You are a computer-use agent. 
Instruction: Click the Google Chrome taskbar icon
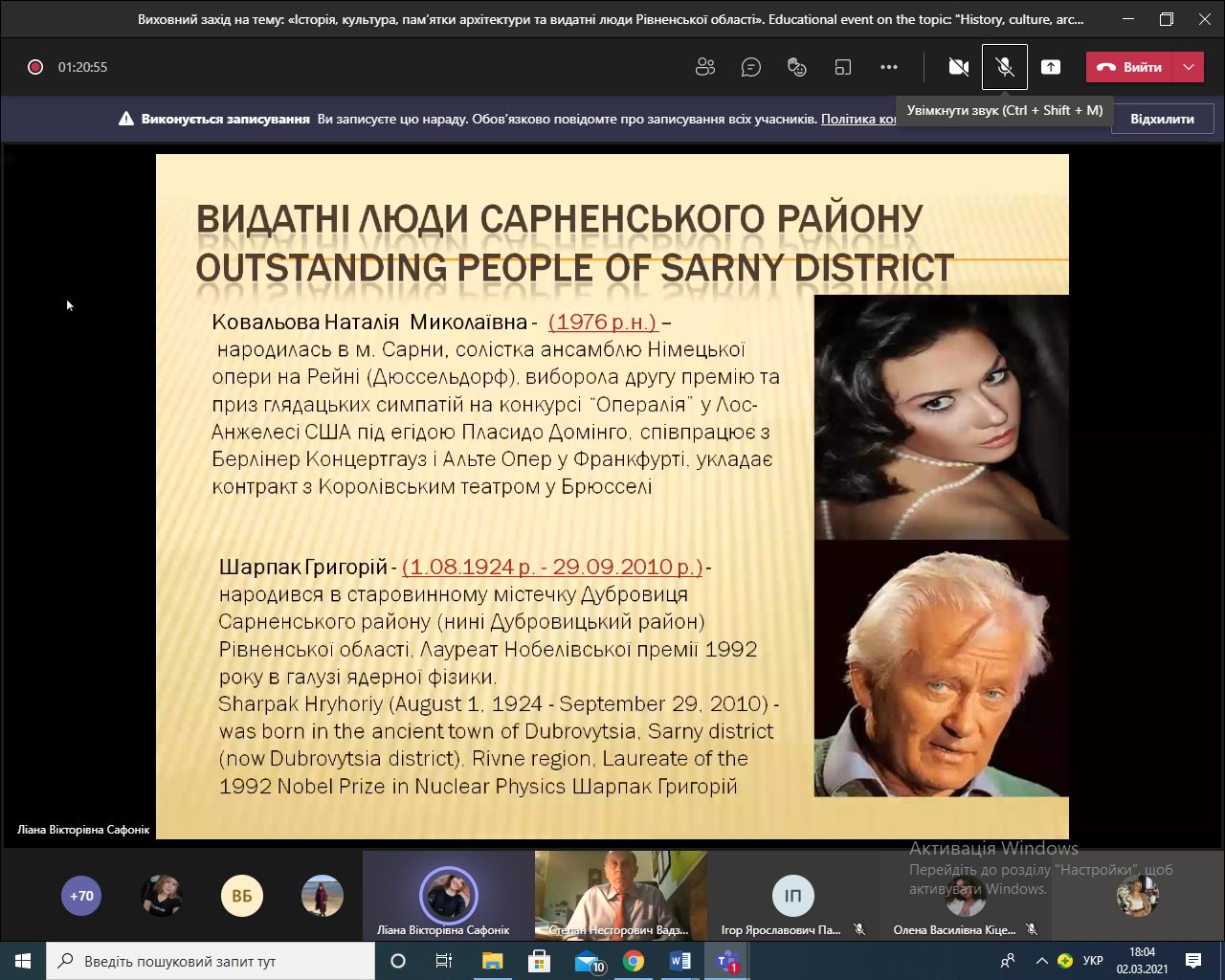tap(634, 961)
